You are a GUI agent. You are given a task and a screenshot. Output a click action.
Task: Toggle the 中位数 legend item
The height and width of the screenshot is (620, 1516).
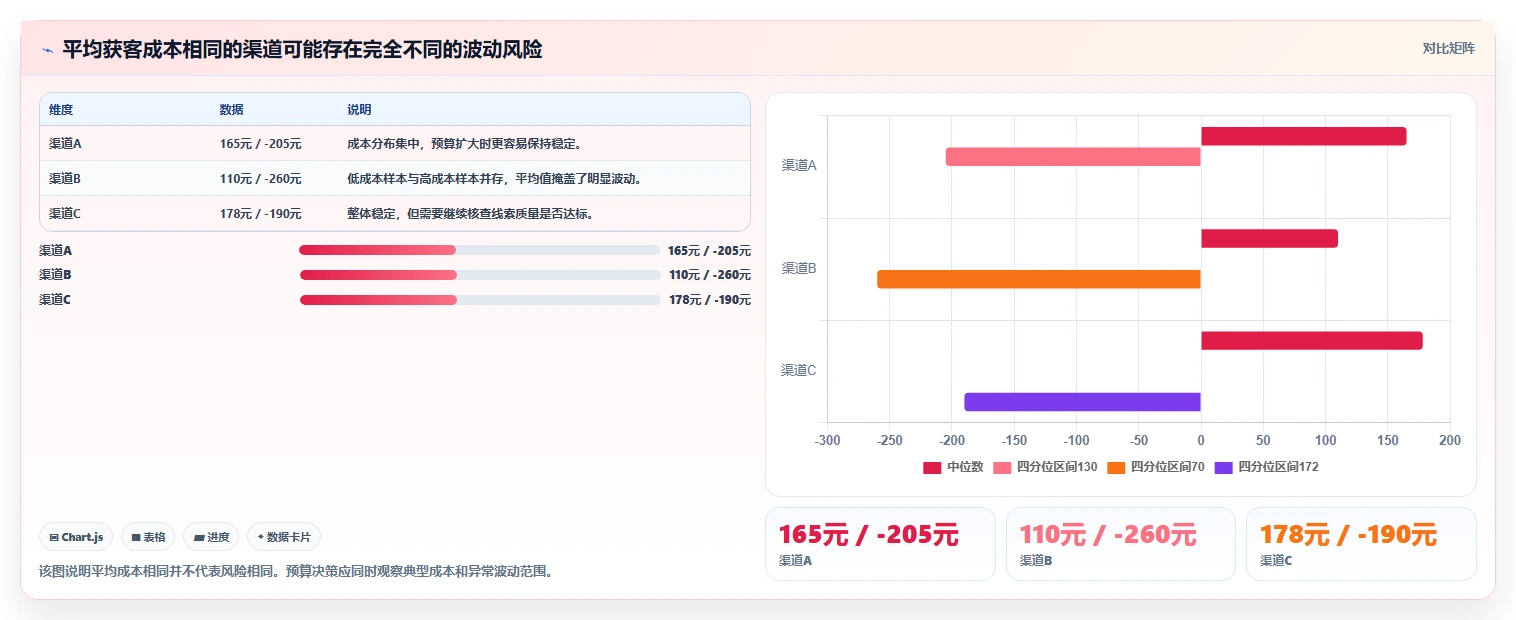[x=953, y=467]
